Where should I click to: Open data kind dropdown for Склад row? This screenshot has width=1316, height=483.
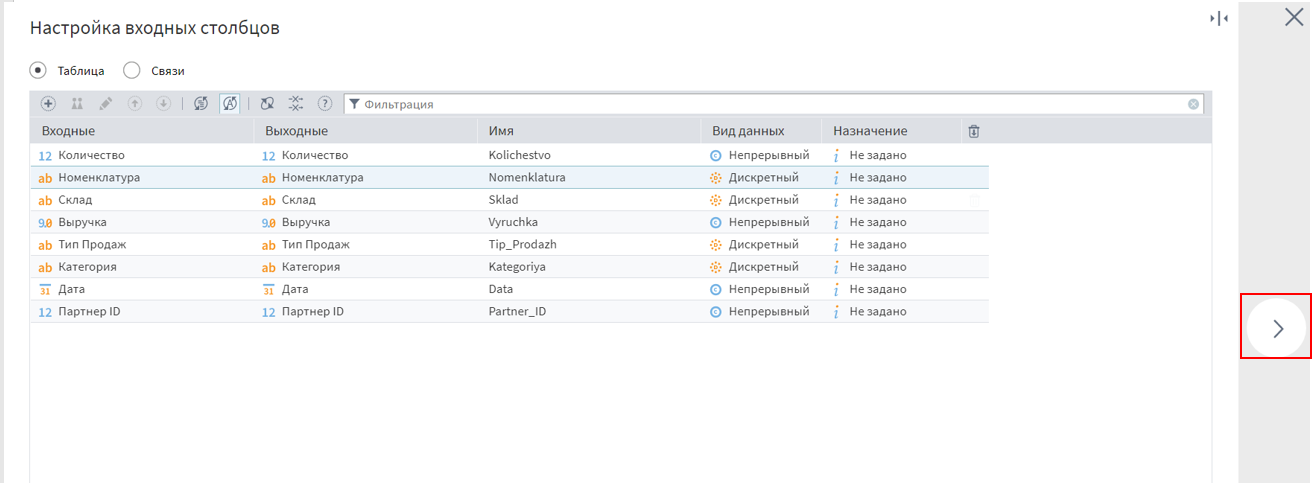click(x=760, y=200)
